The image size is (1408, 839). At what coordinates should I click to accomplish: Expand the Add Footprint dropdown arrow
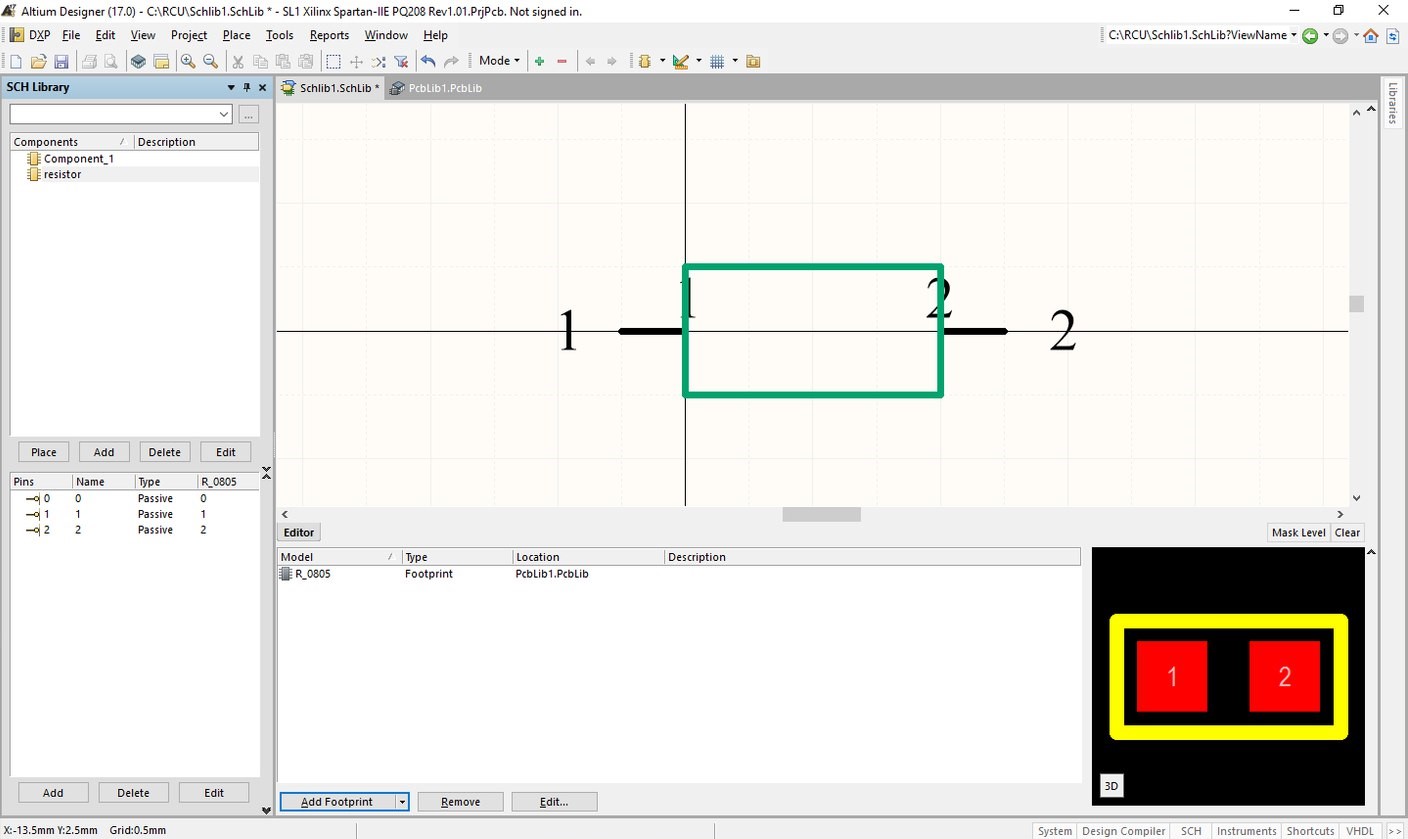(402, 802)
